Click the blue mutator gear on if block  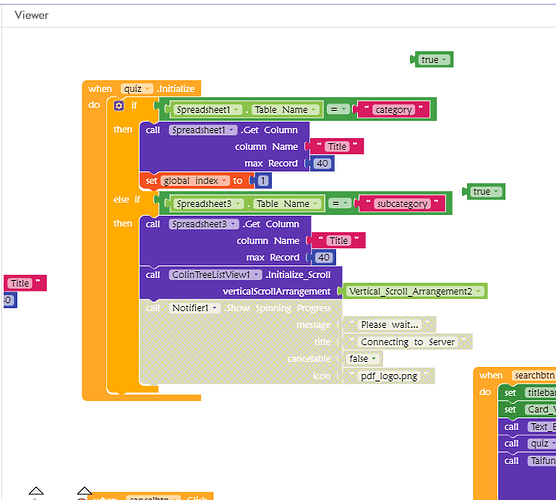119,105
